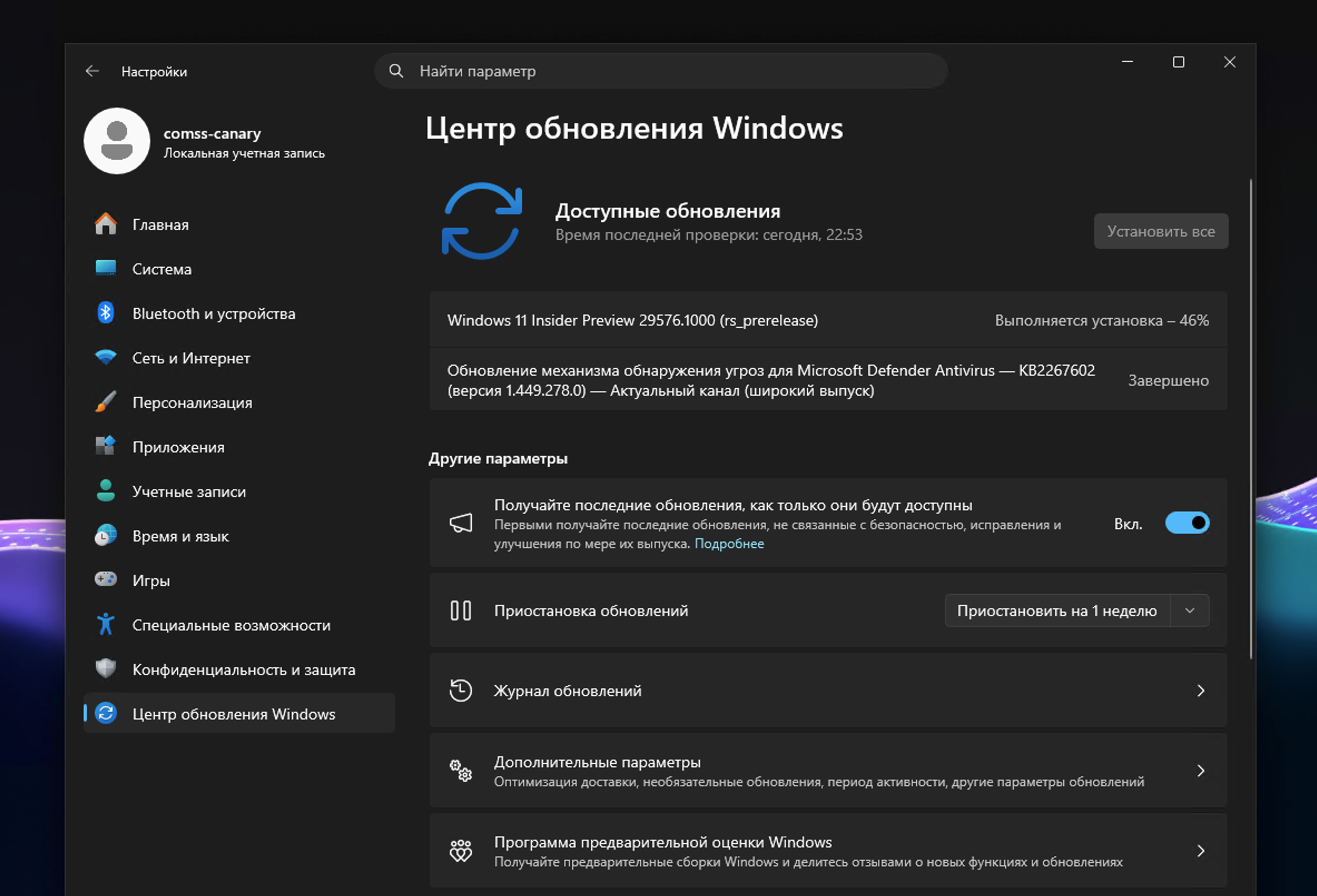Close the Settings window
The height and width of the screenshot is (896, 1317).
tap(1230, 62)
